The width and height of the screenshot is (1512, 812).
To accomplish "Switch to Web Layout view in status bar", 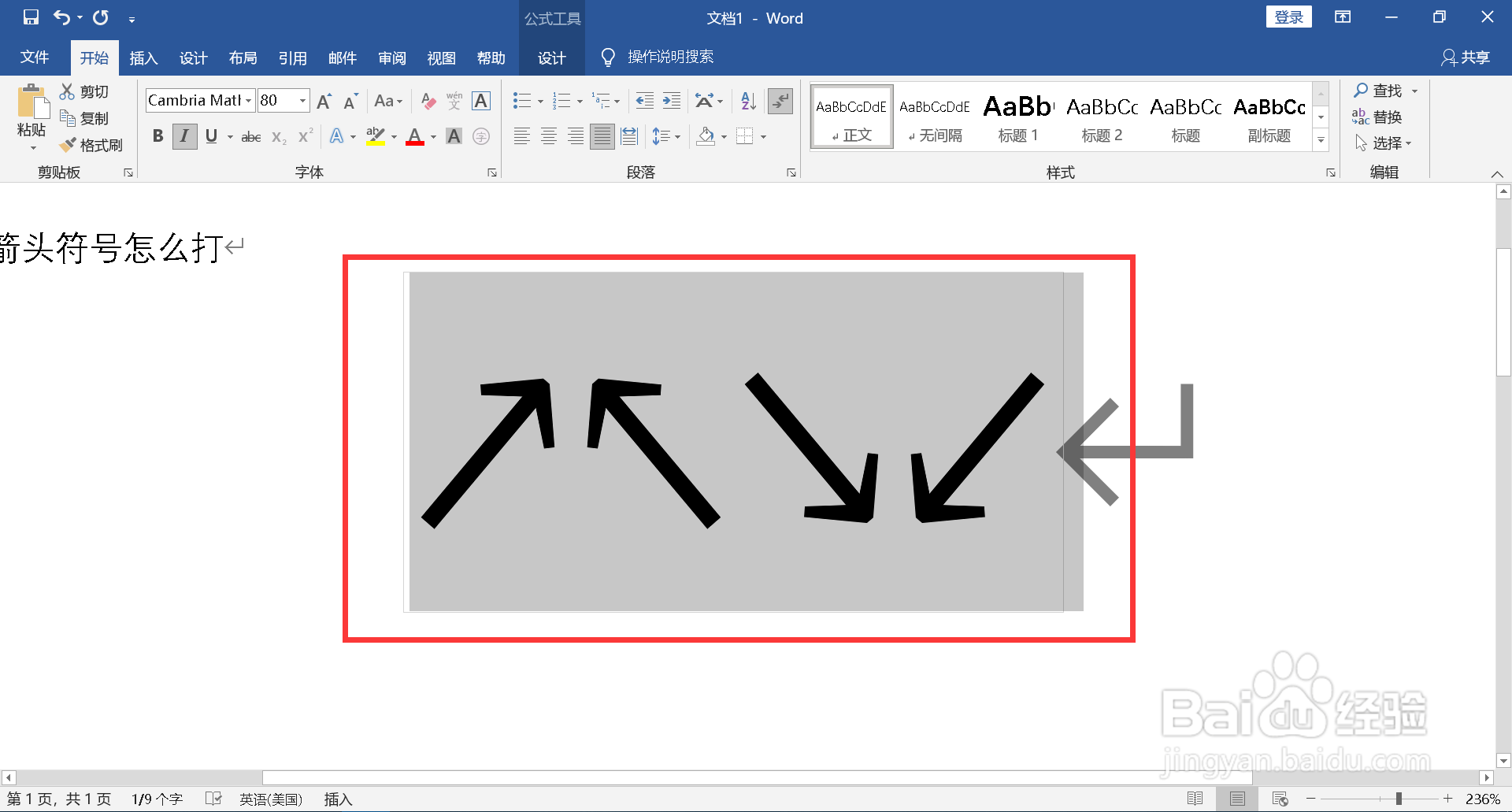I will tap(1280, 799).
